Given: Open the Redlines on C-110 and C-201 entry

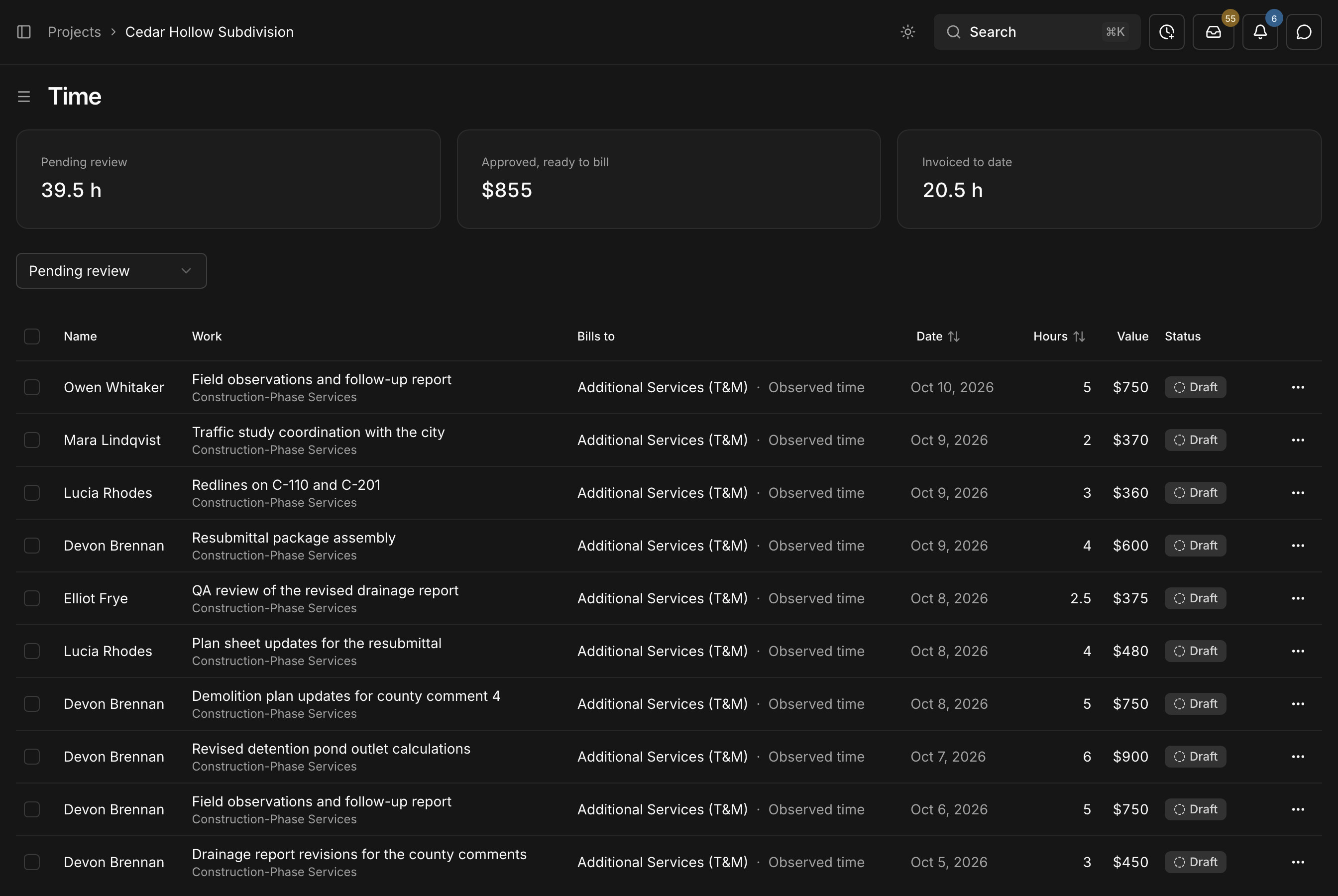Looking at the screenshot, I should (x=286, y=484).
